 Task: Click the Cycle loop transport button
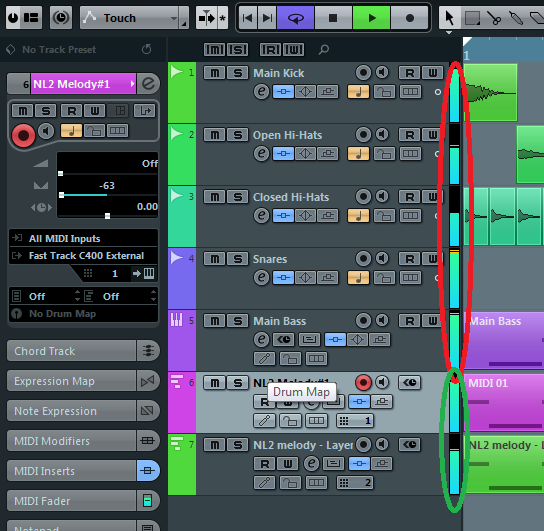point(296,18)
